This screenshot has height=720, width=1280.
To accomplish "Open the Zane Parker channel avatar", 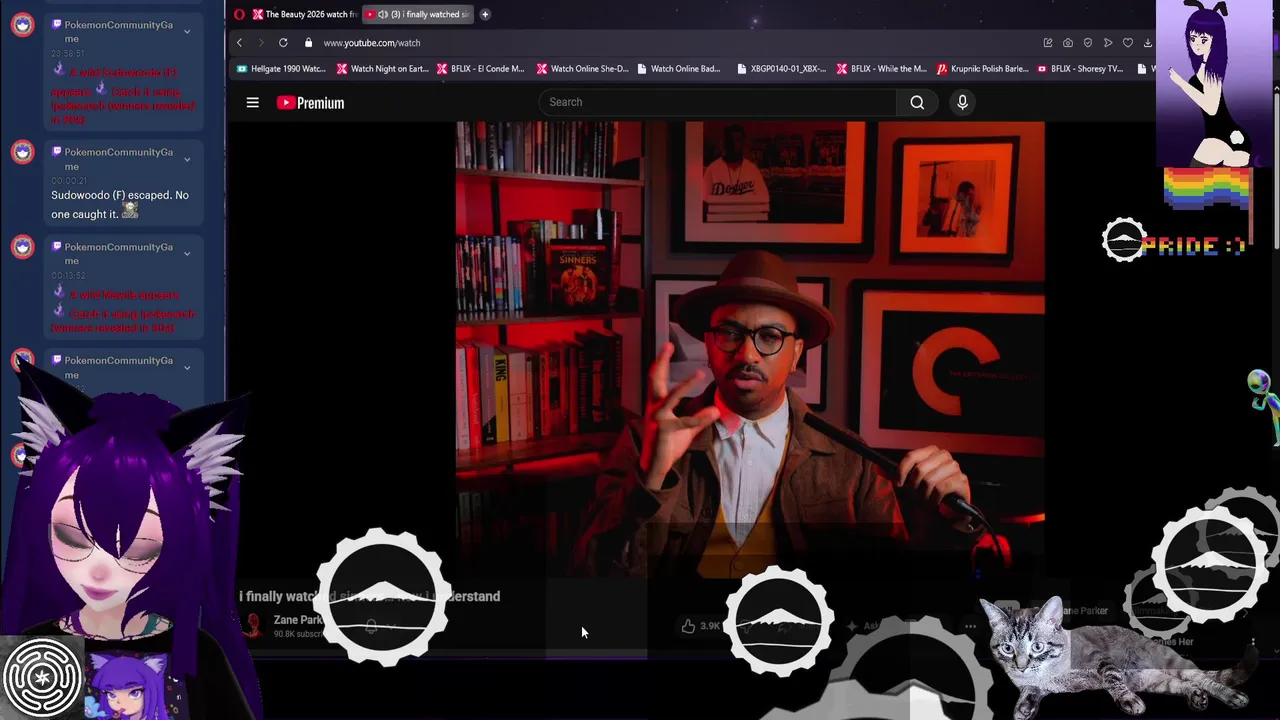I will pos(253,625).
